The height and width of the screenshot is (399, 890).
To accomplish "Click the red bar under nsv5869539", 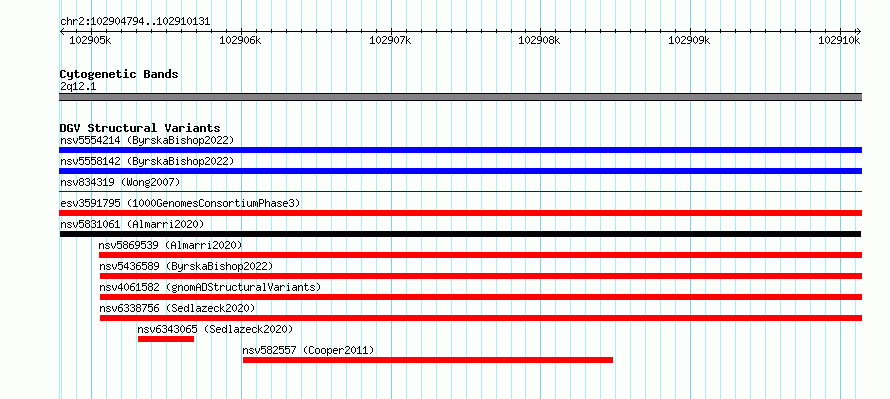I will click(480, 255).
